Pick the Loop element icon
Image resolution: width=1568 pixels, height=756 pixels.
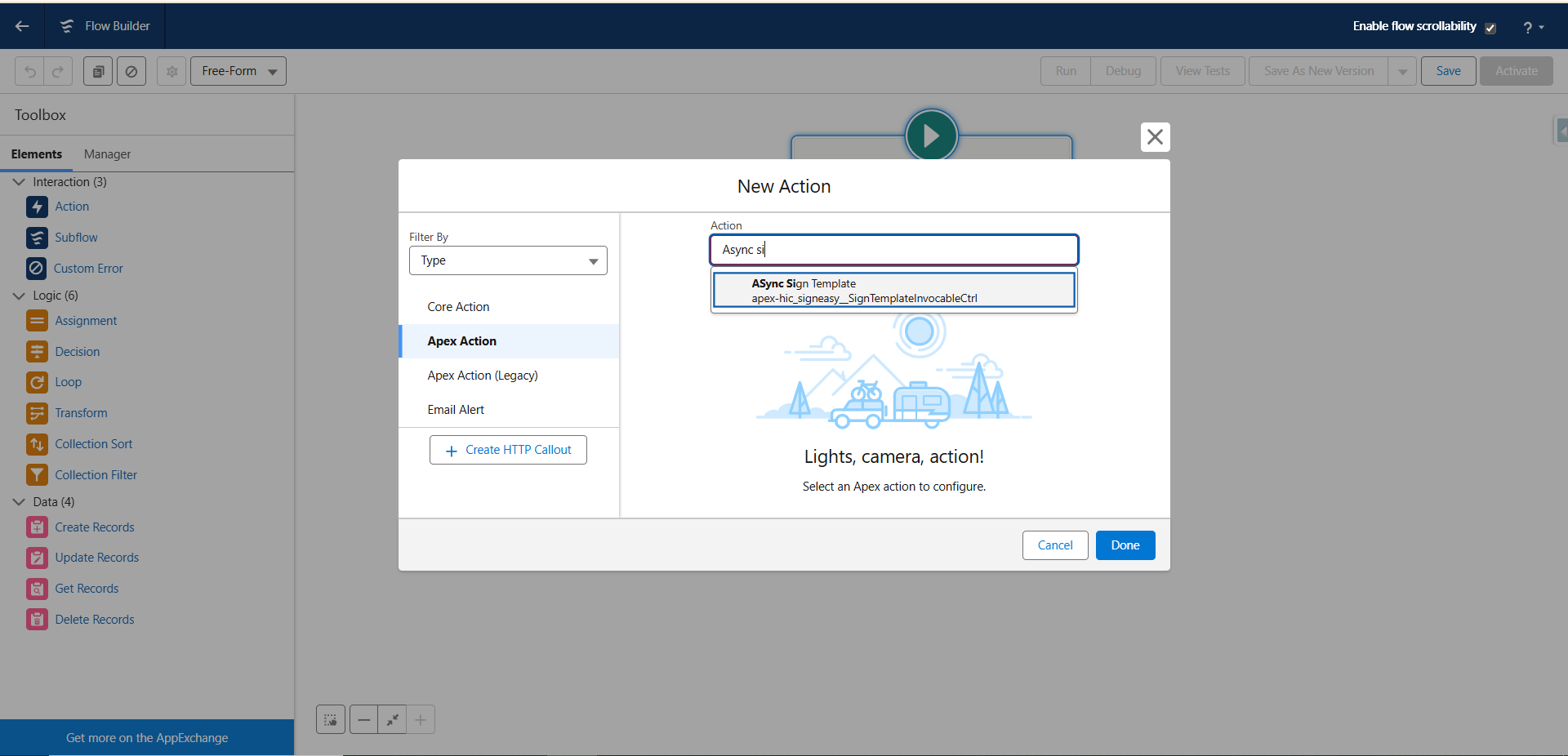[x=37, y=382]
